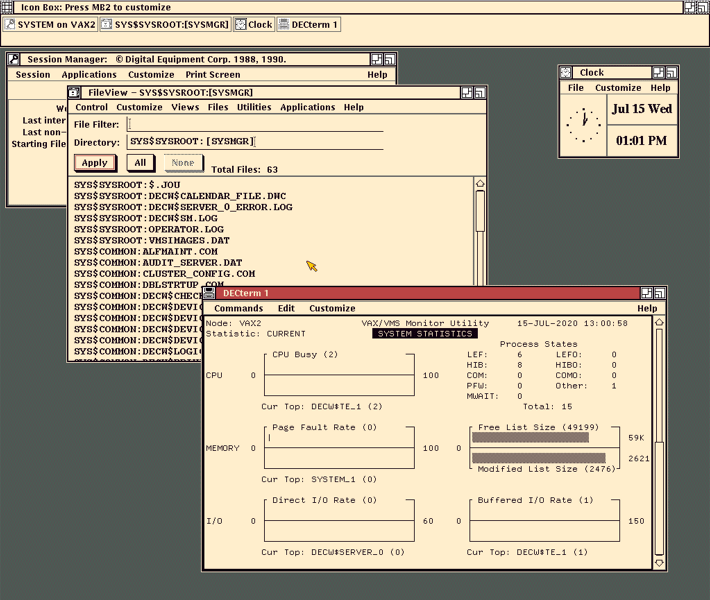Open Print Screen in Session Manager menu bar
This screenshot has height=600, width=710.
point(212,74)
